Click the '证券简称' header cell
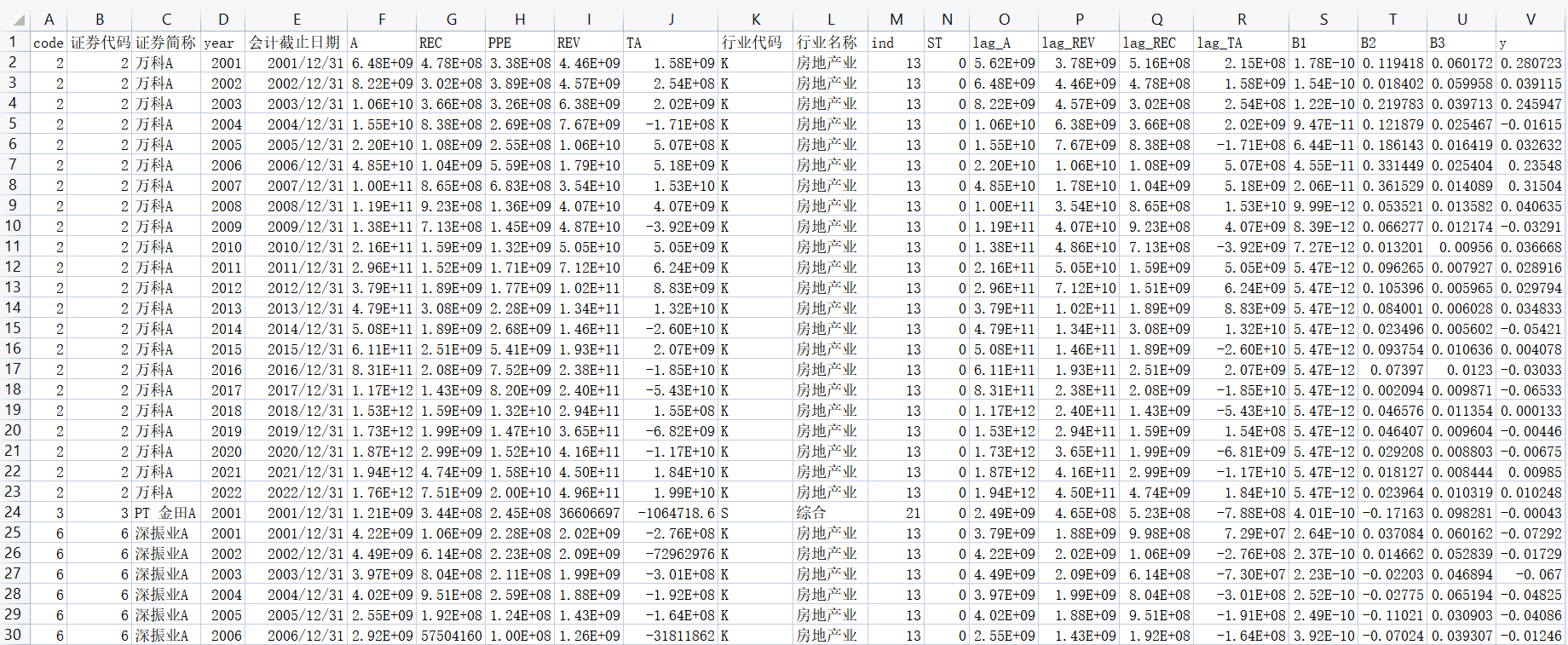 (x=166, y=43)
